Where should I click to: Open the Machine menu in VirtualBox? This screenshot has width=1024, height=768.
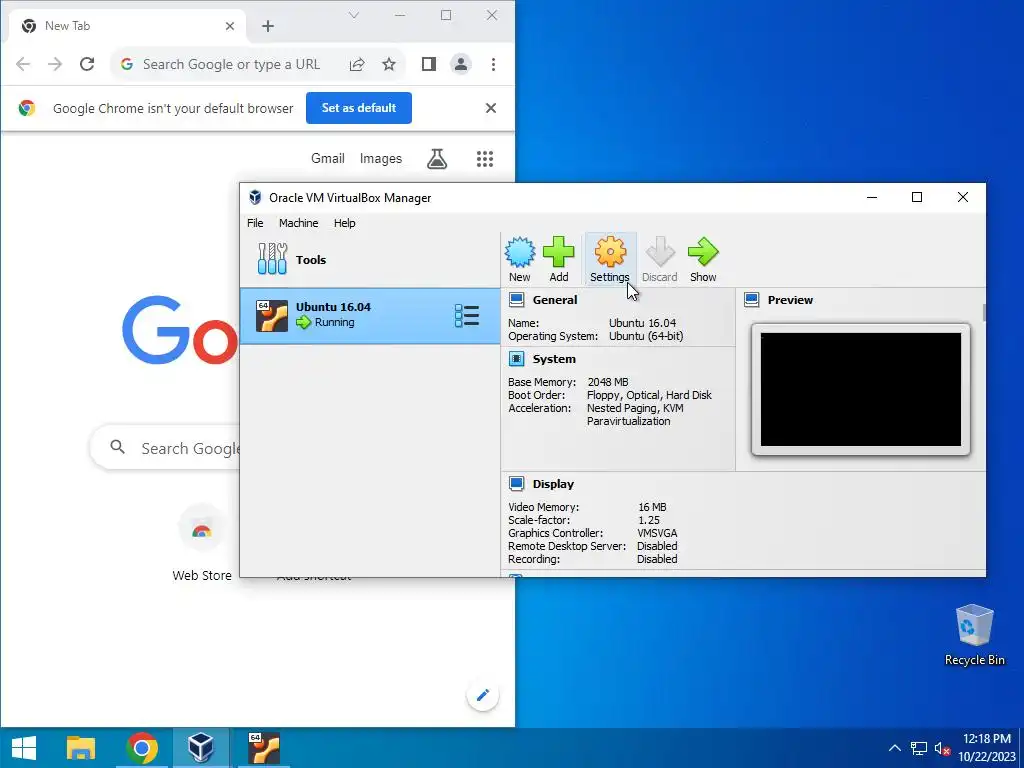pyautogui.click(x=298, y=223)
